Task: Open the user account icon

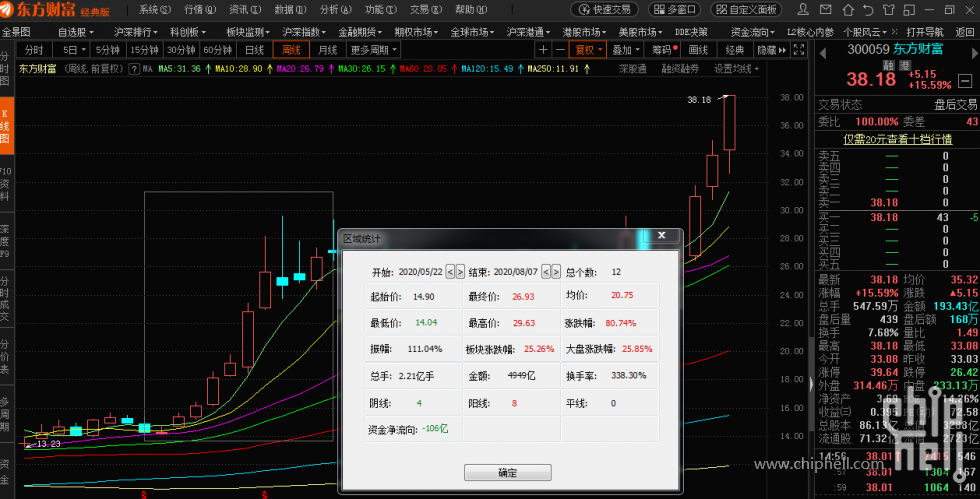Action: coord(803,9)
